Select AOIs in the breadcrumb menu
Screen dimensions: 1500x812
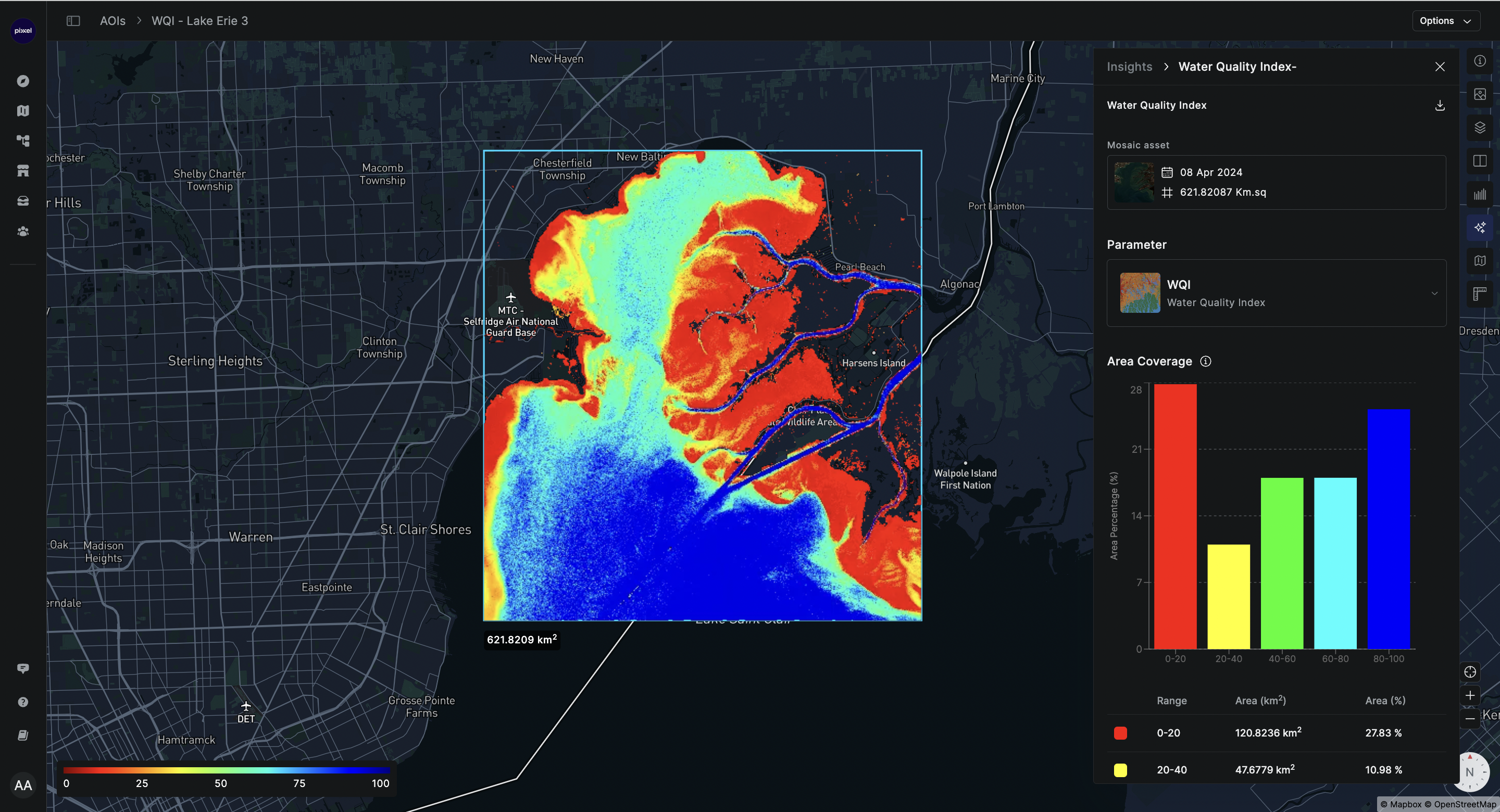tap(113, 20)
